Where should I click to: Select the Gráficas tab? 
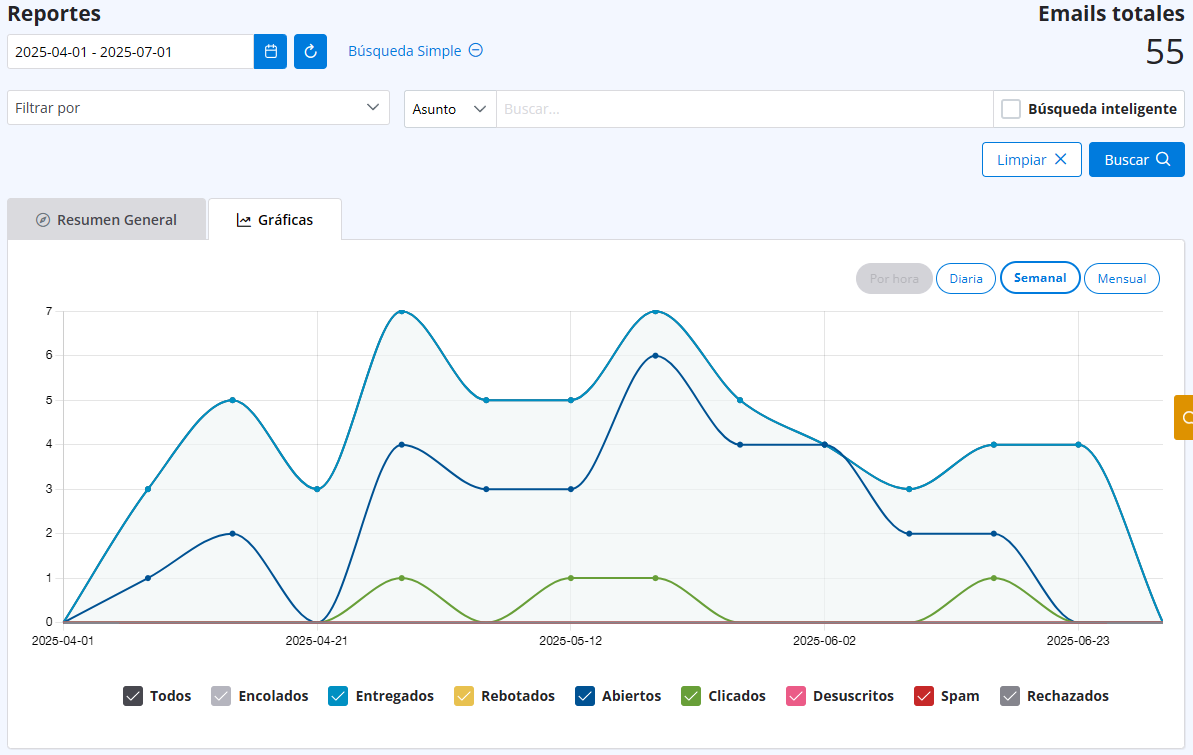(275, 219)
